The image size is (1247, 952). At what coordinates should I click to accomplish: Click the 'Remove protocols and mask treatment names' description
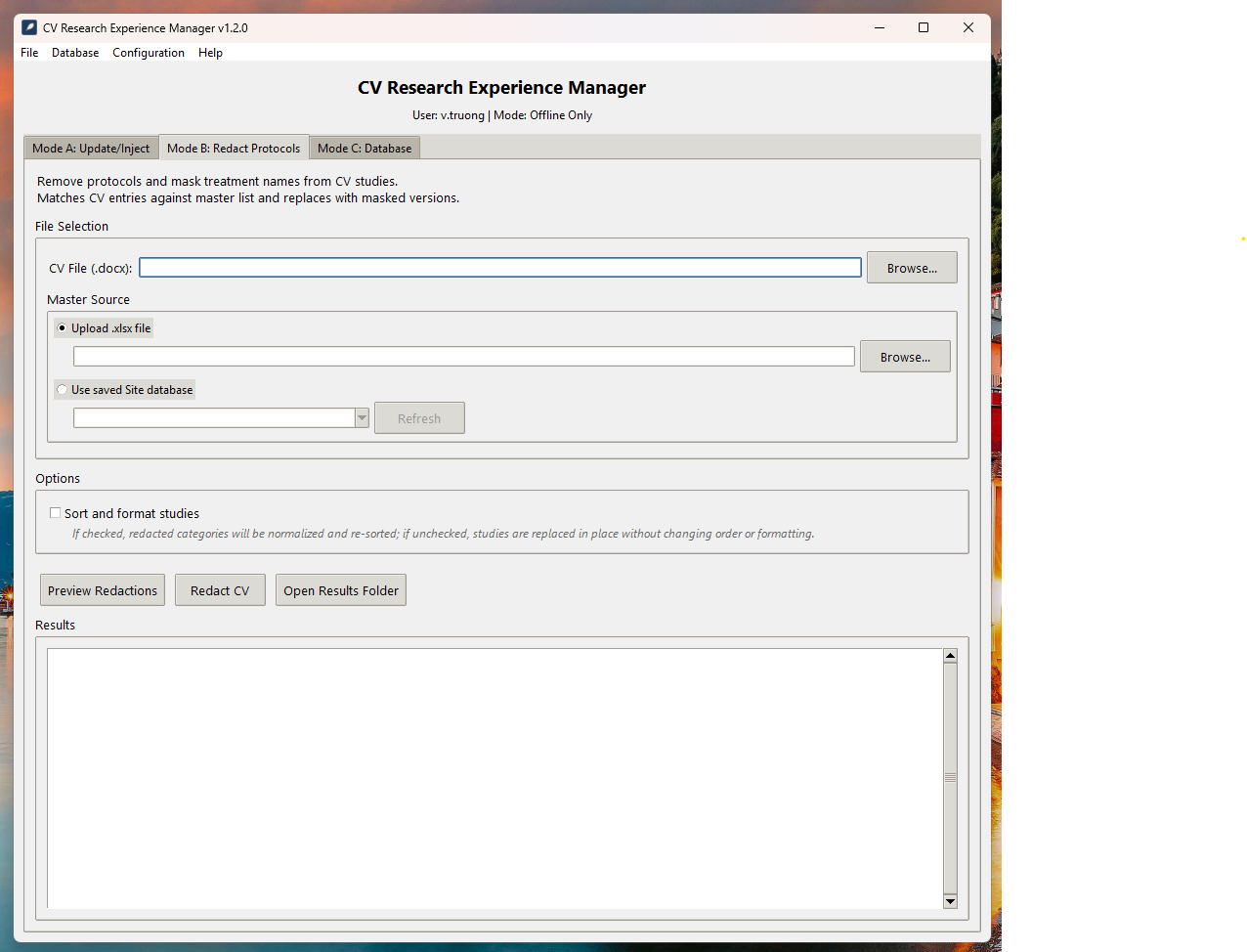click(217, 182)
